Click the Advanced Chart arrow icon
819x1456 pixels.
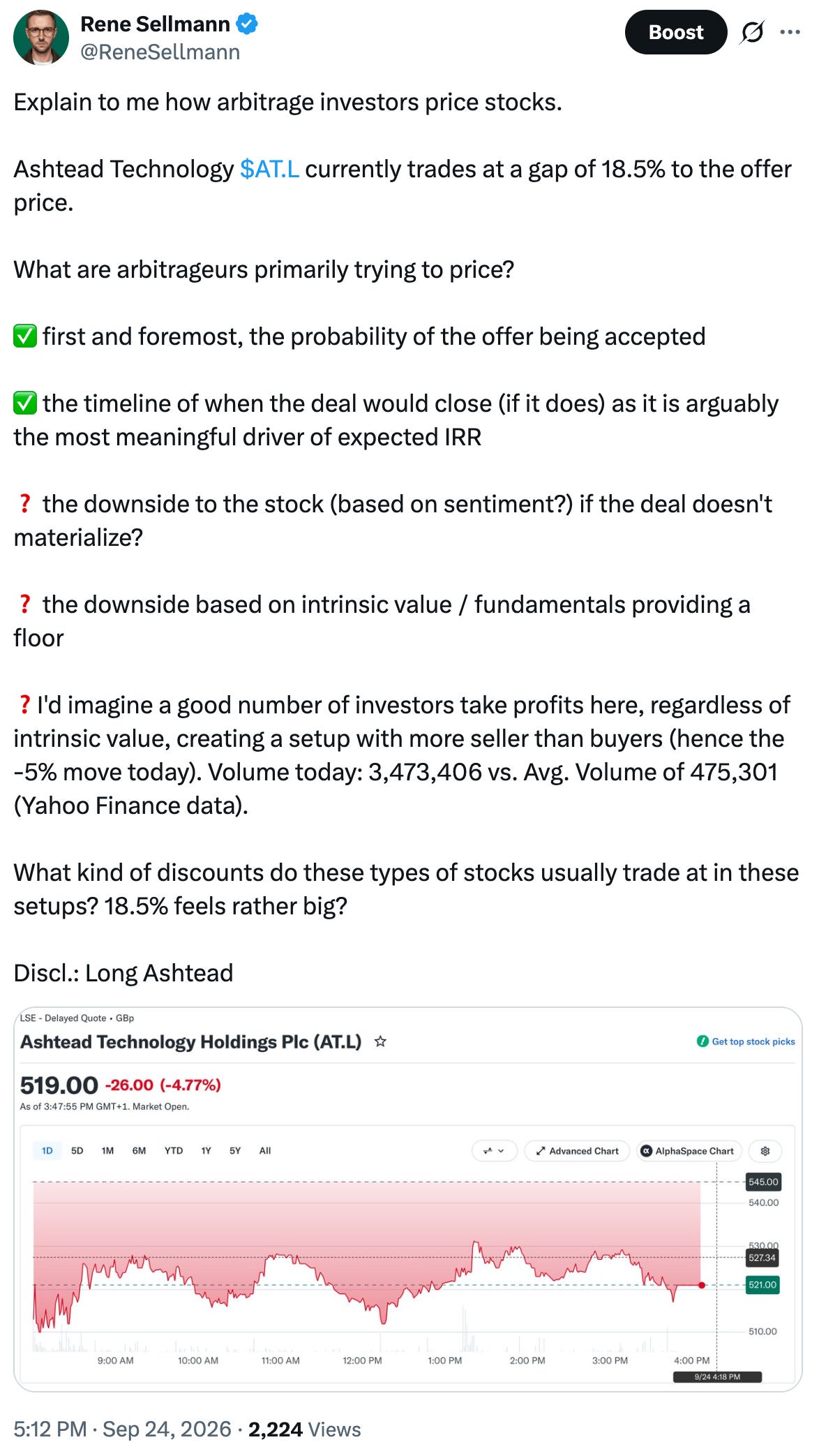540,1151
